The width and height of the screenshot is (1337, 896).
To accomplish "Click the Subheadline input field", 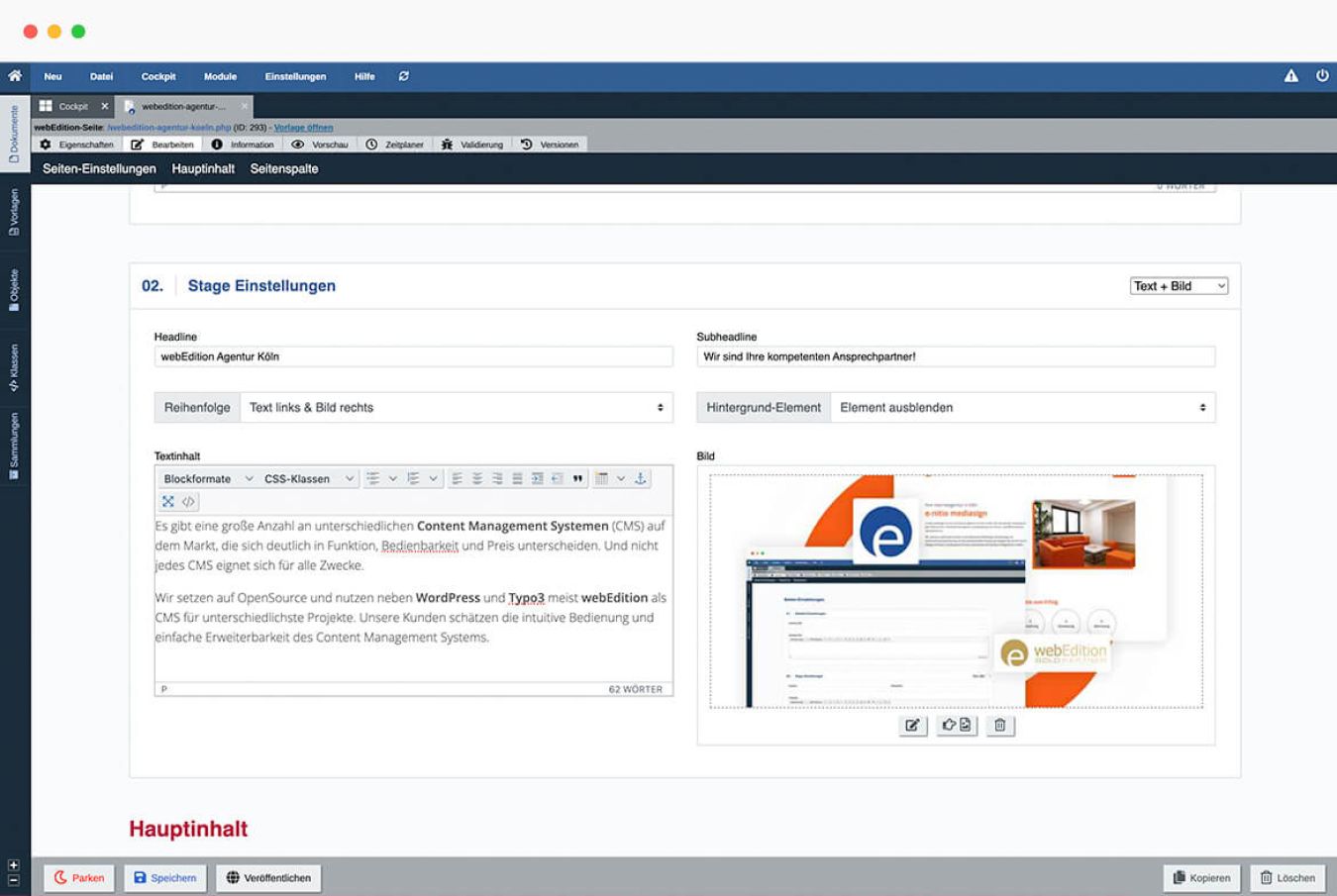I will pos(956,356).
